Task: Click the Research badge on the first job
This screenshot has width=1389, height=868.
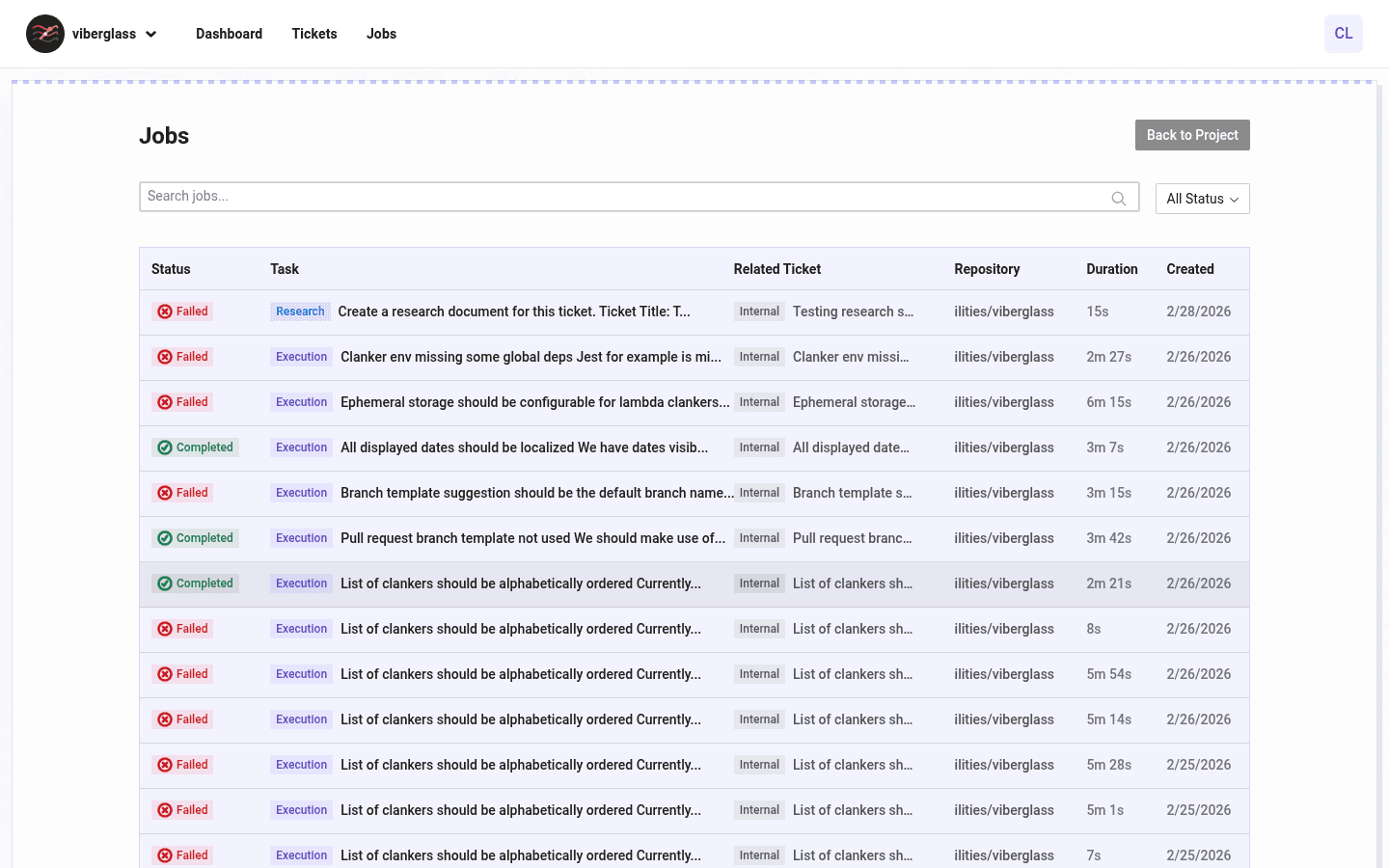Action: [x=300, y=311]
